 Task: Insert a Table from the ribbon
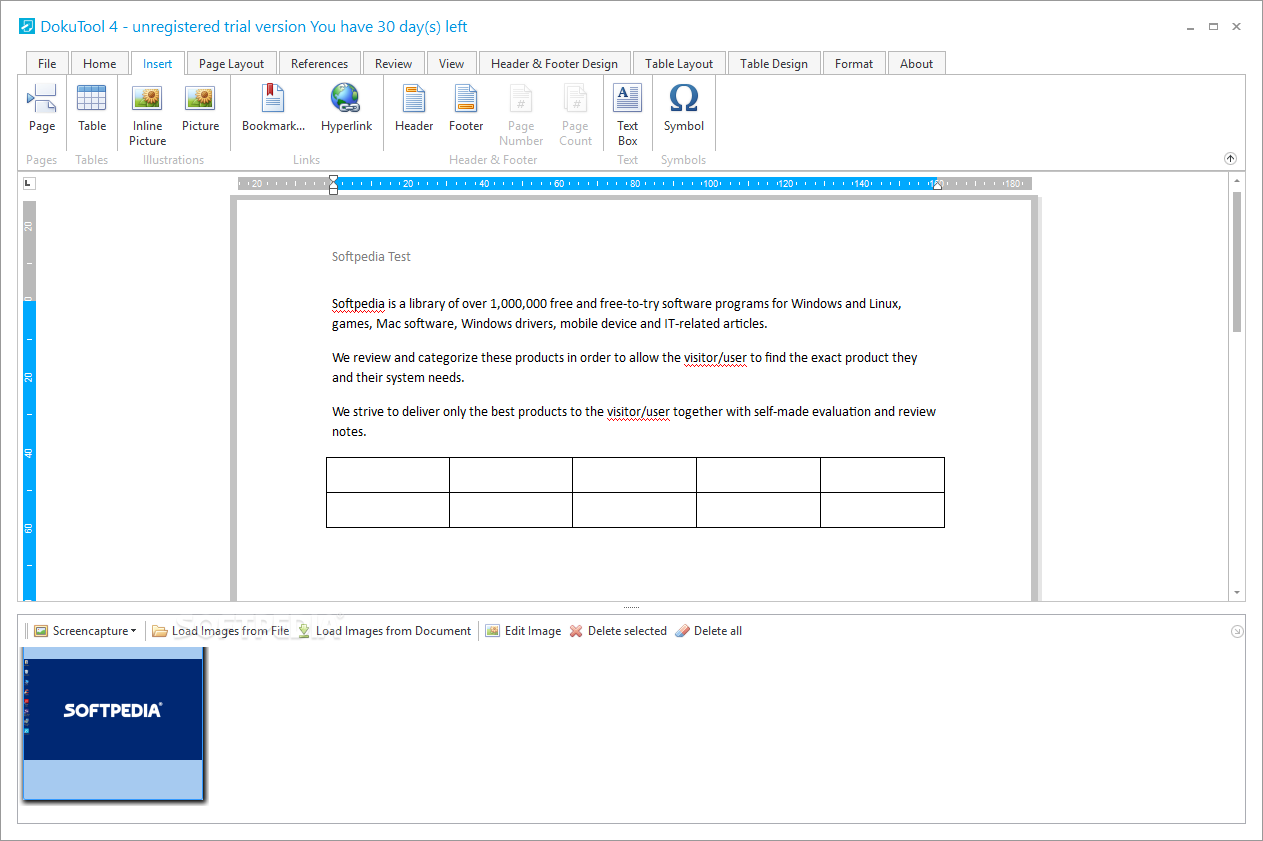click(x=92, y=108)
